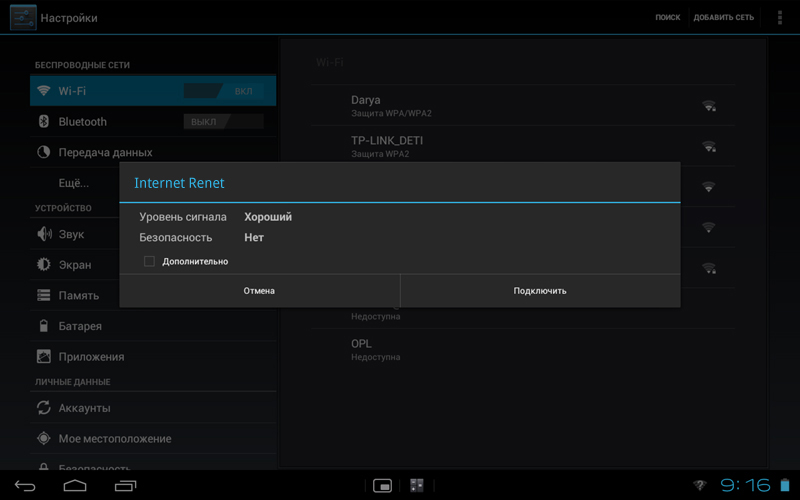The image size is (800, 500).
Task: Click the Память storage icon
Action: (44, 295)
